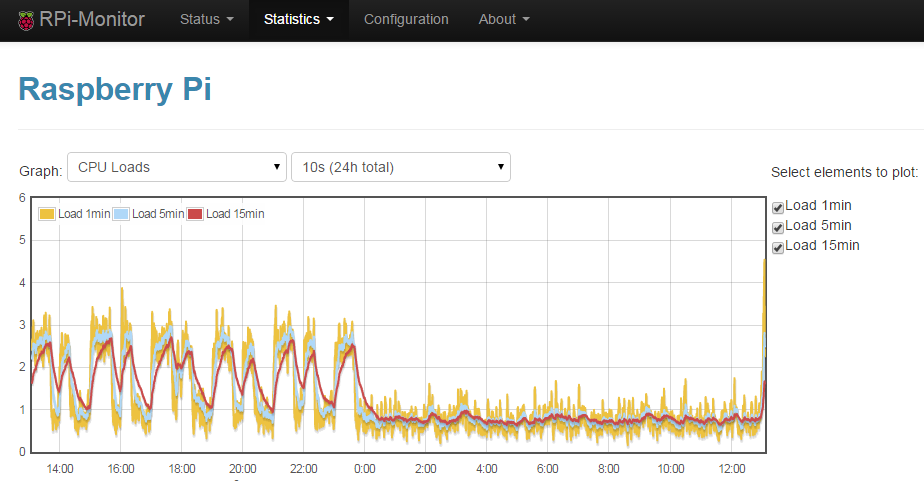Click the red Load 15min legend swatch
924x481 pixels.
pos(195,214)
